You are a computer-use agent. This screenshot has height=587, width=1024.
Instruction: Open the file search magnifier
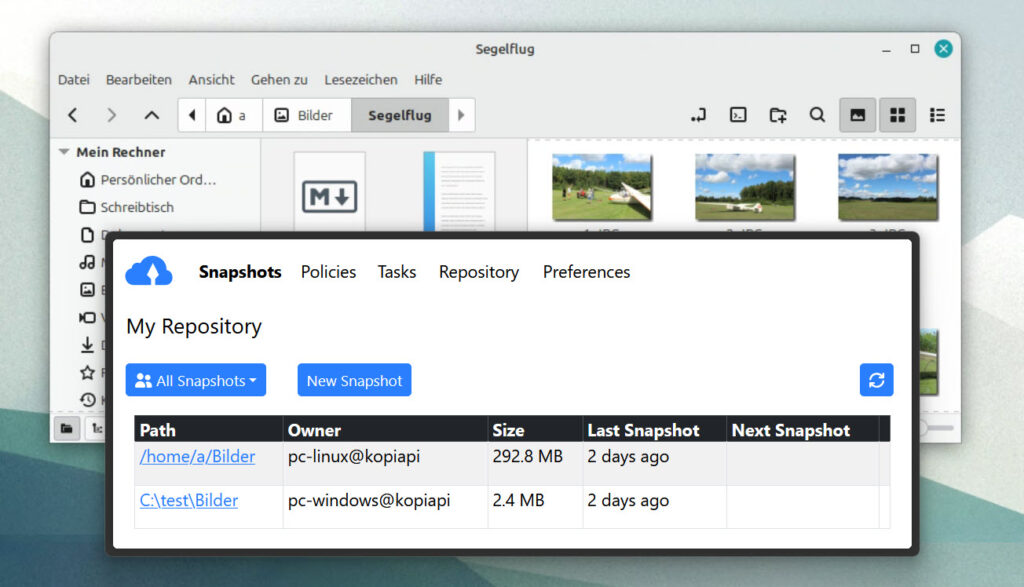click(x=817, y=115)
